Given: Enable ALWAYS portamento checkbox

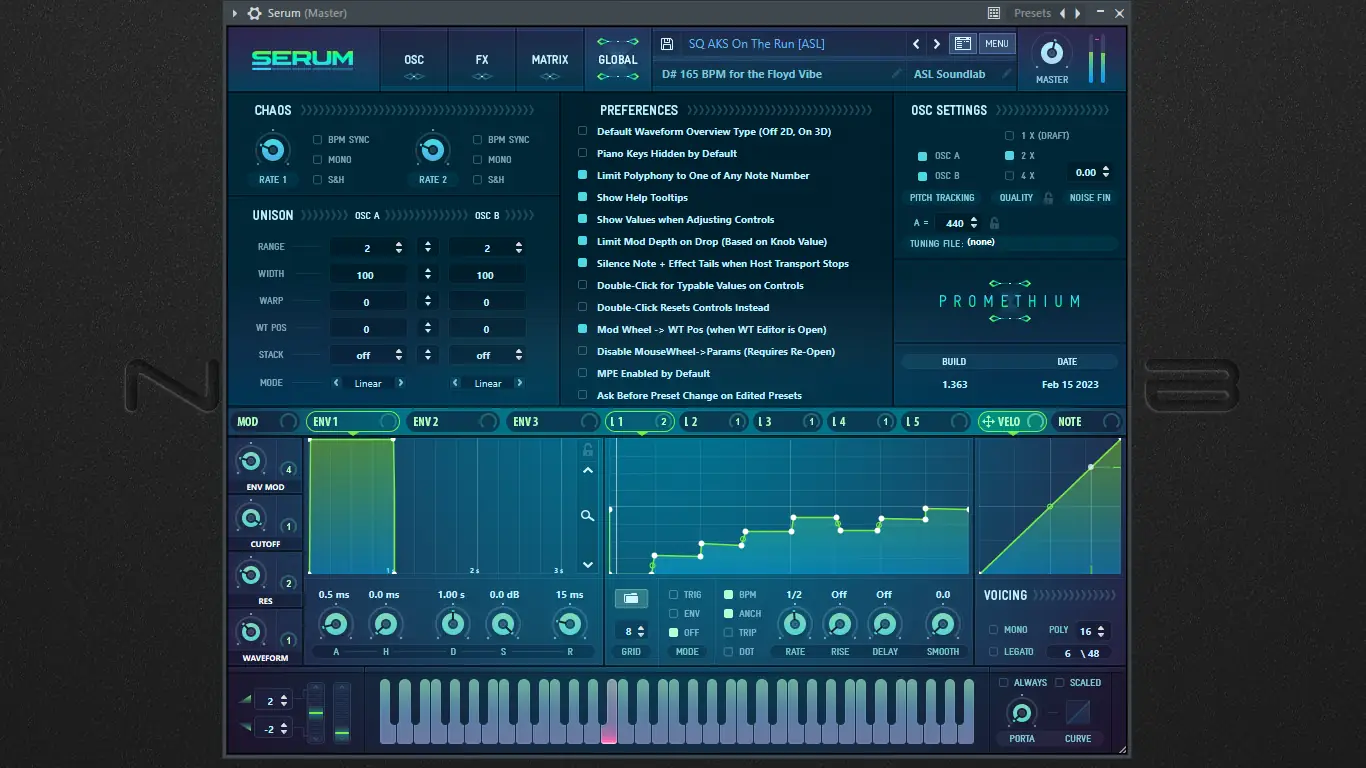Looking at the screenshot, I should coord(1003,683).
